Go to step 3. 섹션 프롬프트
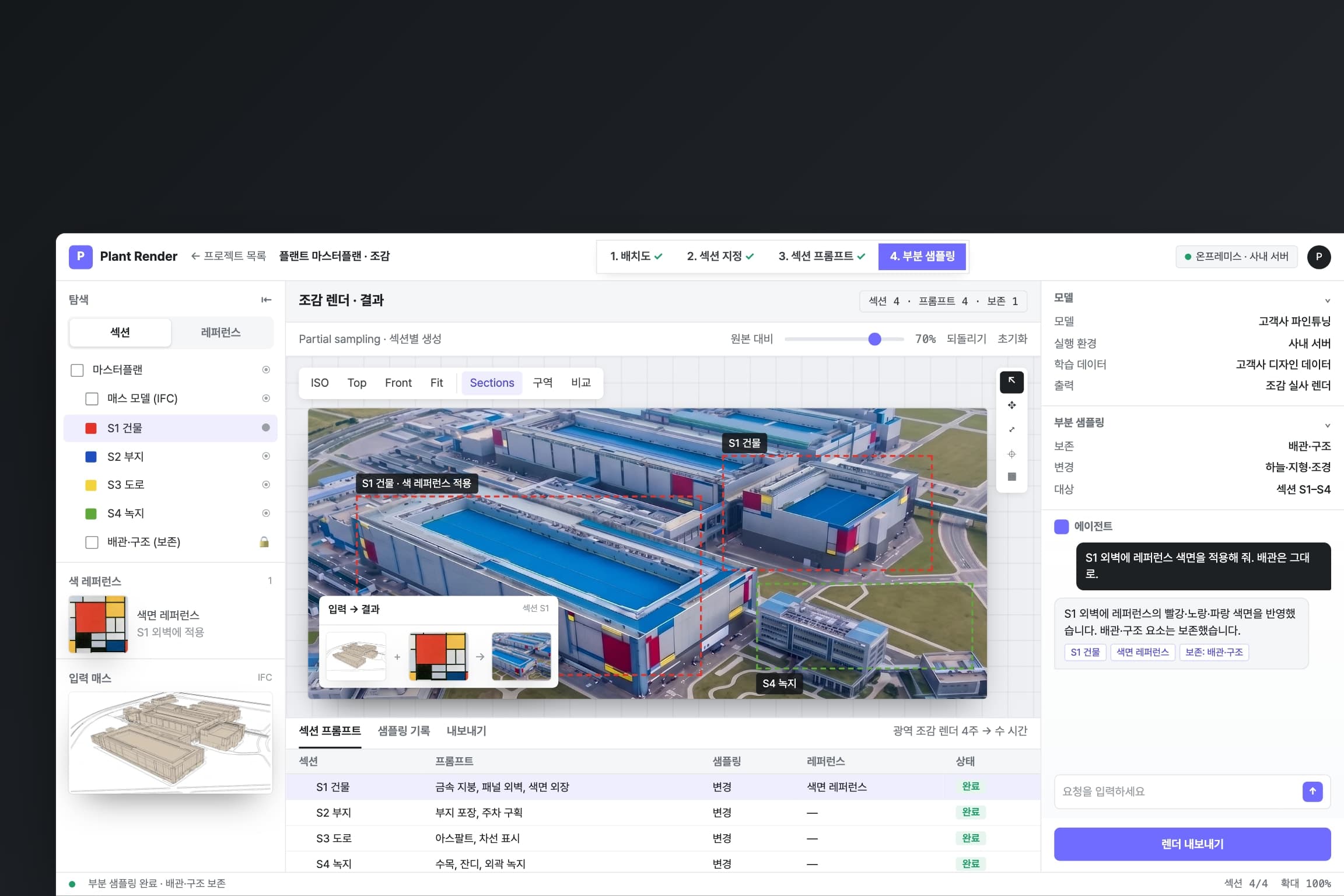The height and width of the screenshot is (896, 1344). pyautogui.click(x=821, y=256)
